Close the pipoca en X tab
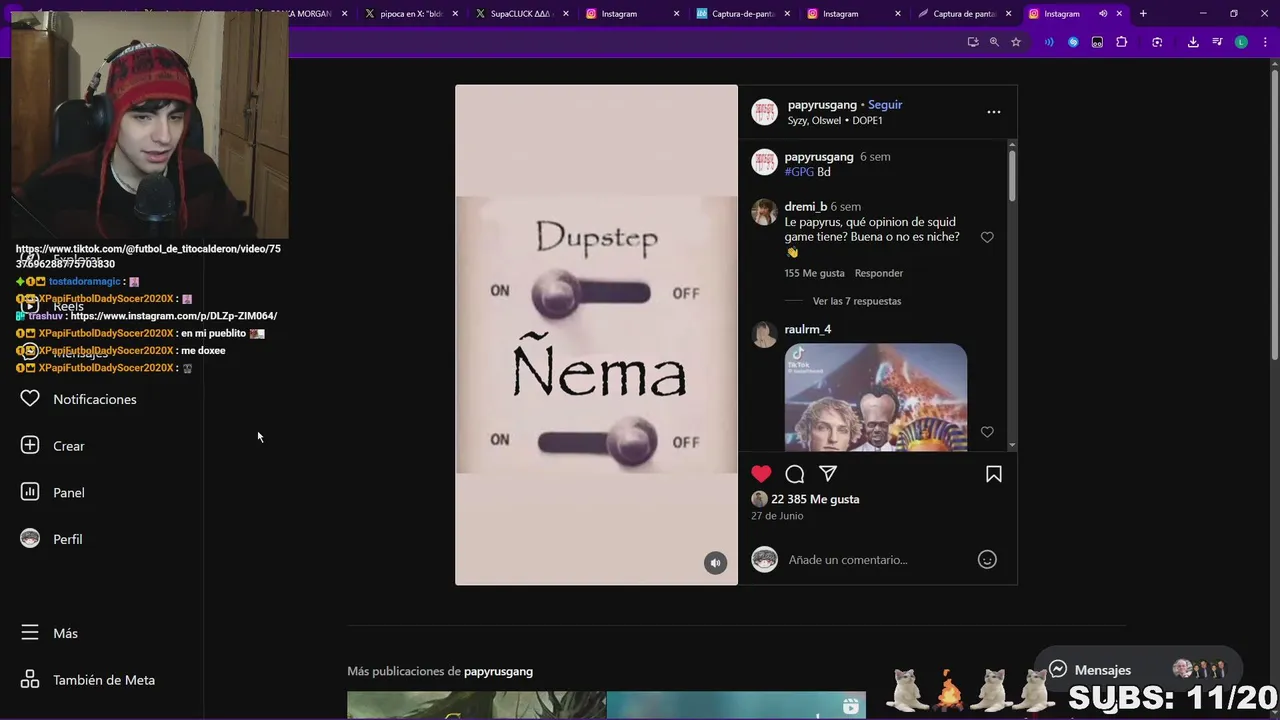 coord(455,14)
